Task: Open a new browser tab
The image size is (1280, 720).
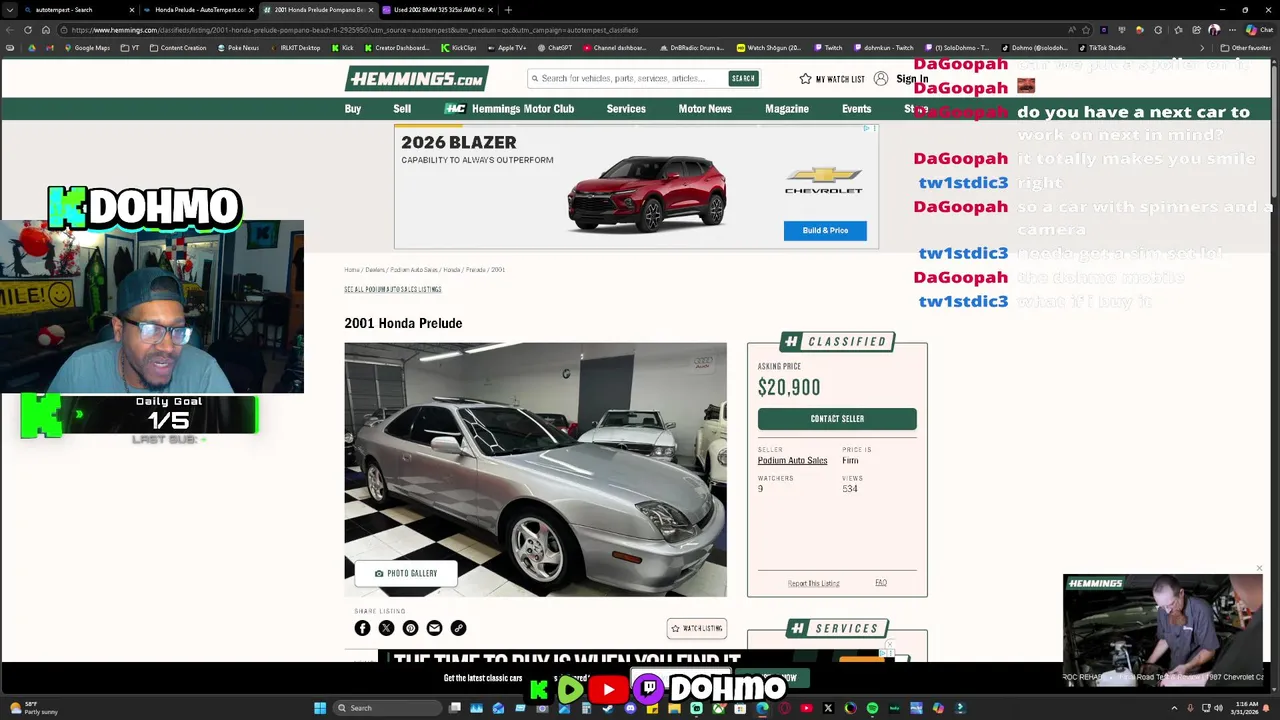Action: pyautogui.click(x=508, y=10)
